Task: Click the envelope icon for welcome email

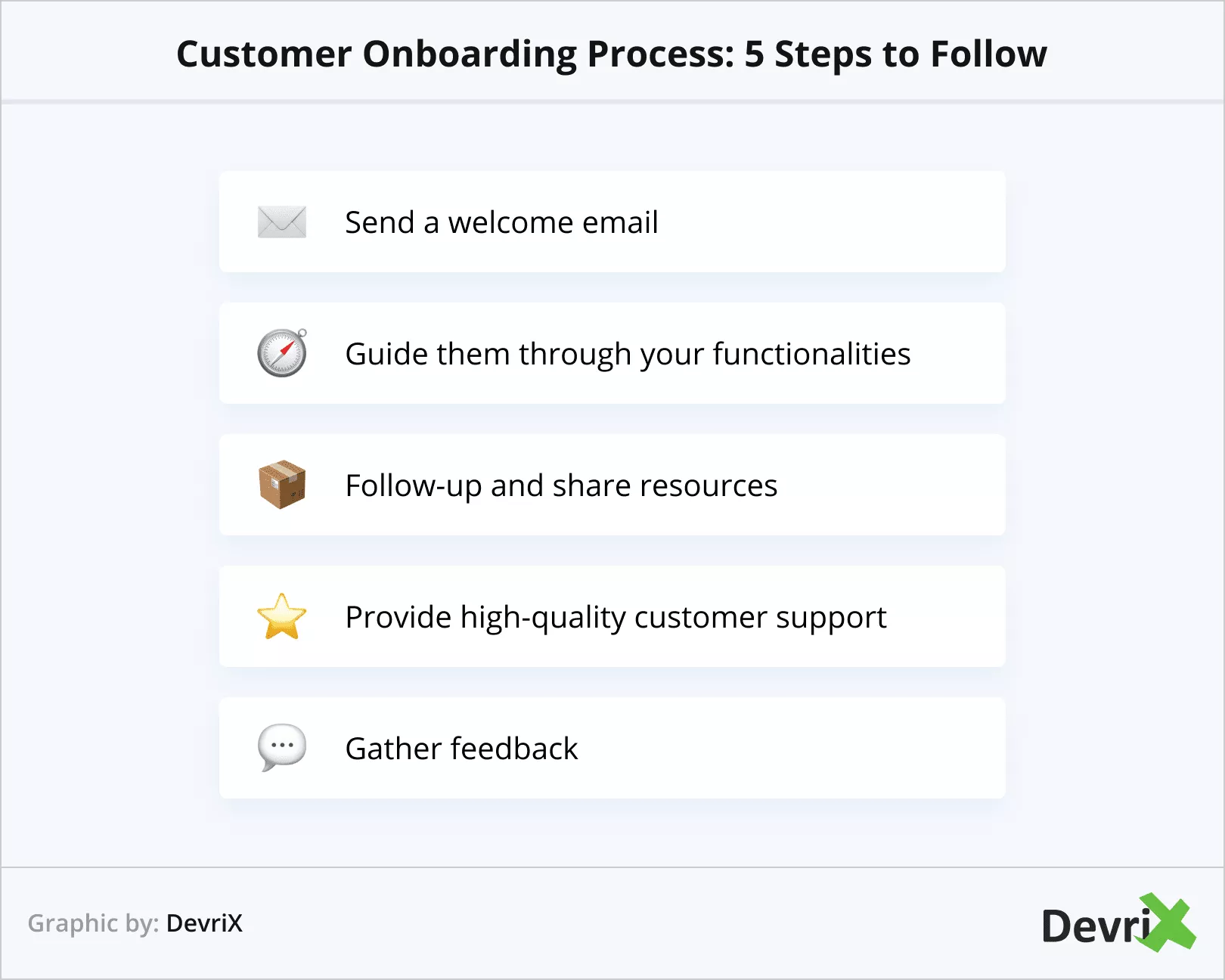Action: click(281, 222)
